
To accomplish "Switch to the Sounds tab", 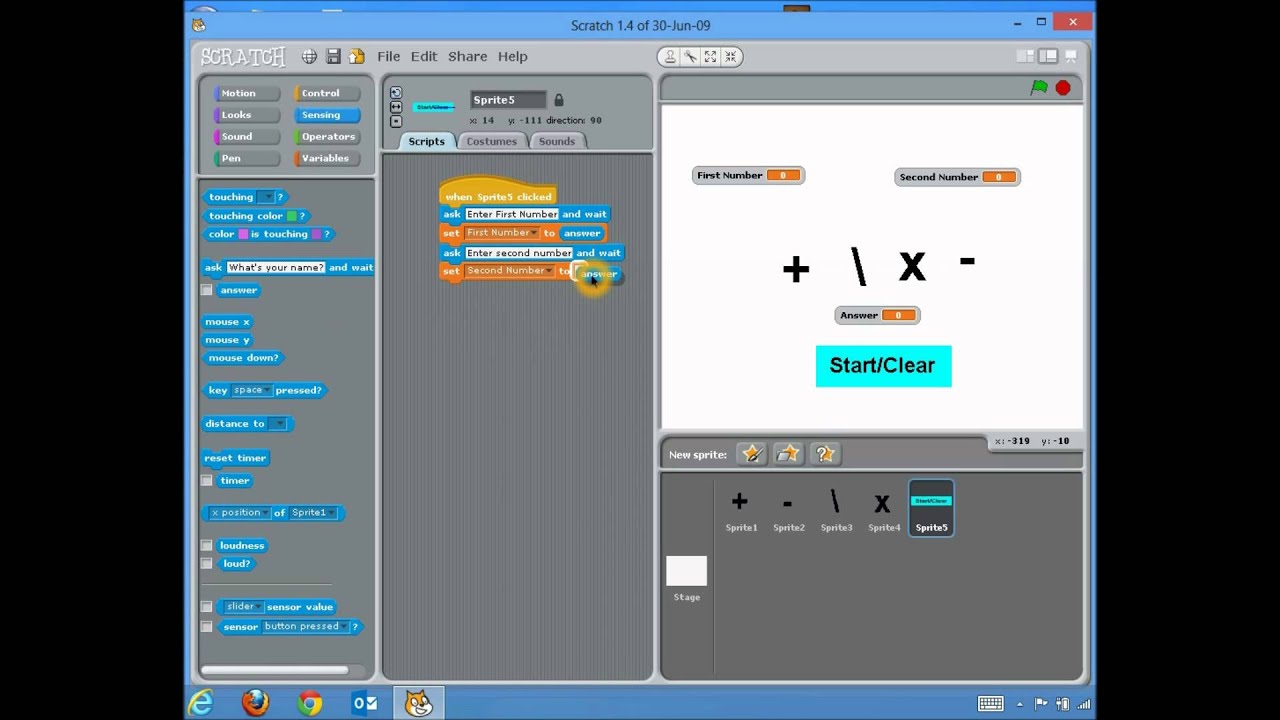I will (557, 141).
